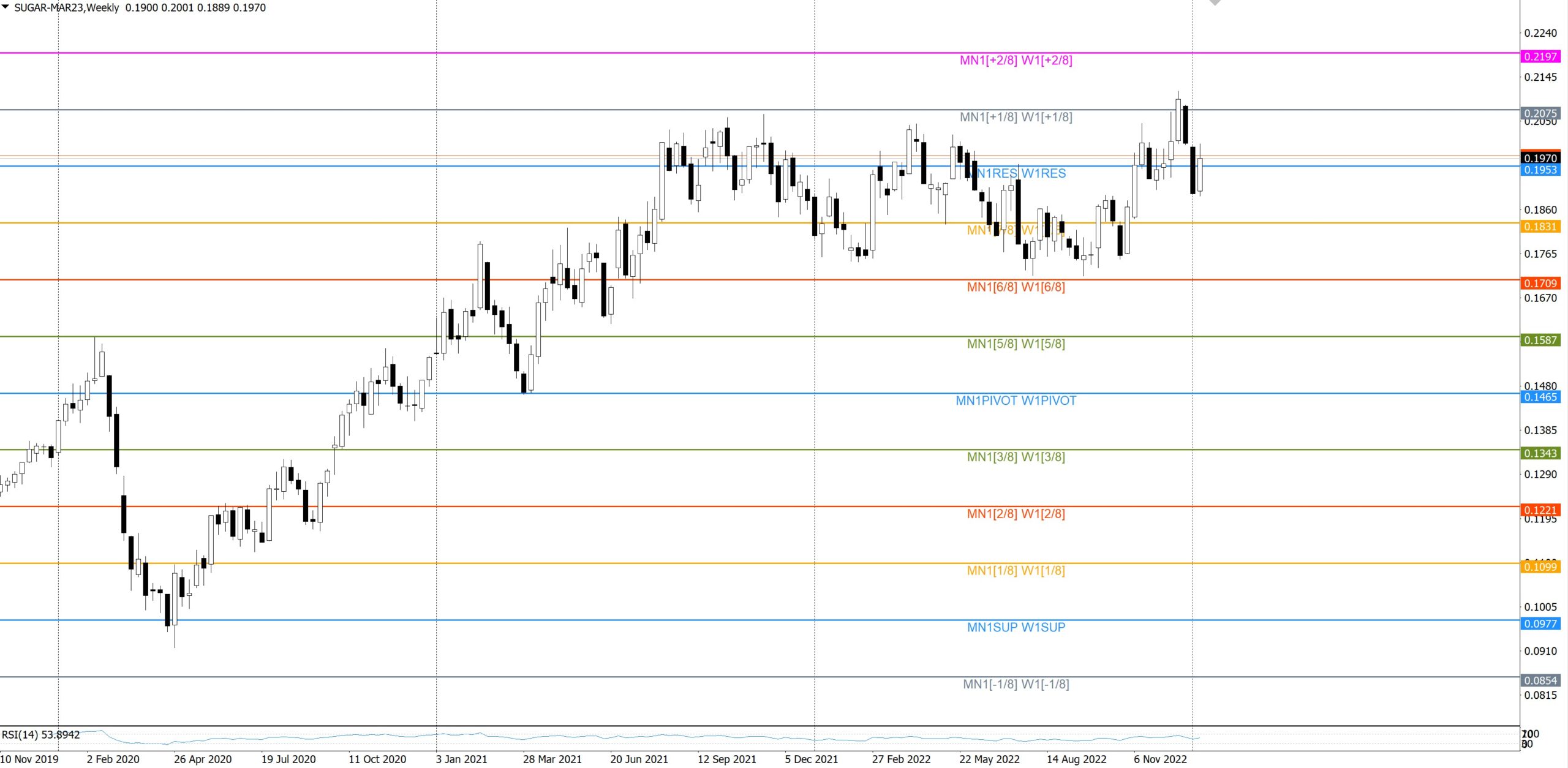Click the SUGAR-MAR23,Weekly chart title
Image resolution: width=1568 pixels, height=768 pixels.
(66, 7)
